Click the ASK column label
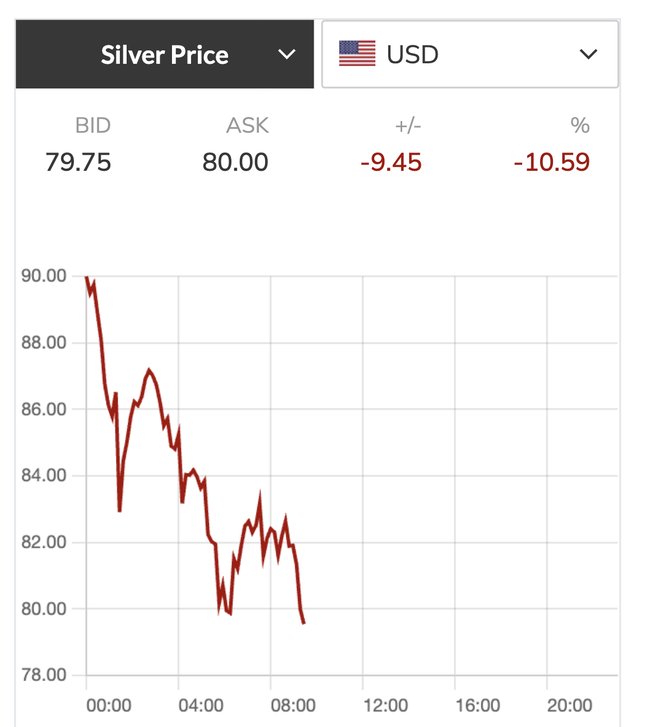Image resolution: width=660 pixels, height=727 pixels. point(247,126)
